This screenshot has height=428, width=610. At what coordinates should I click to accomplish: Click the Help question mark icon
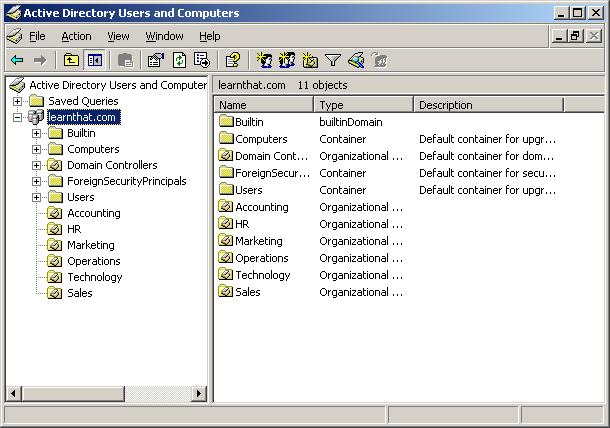pyautogui.click(x=233, y=60)
